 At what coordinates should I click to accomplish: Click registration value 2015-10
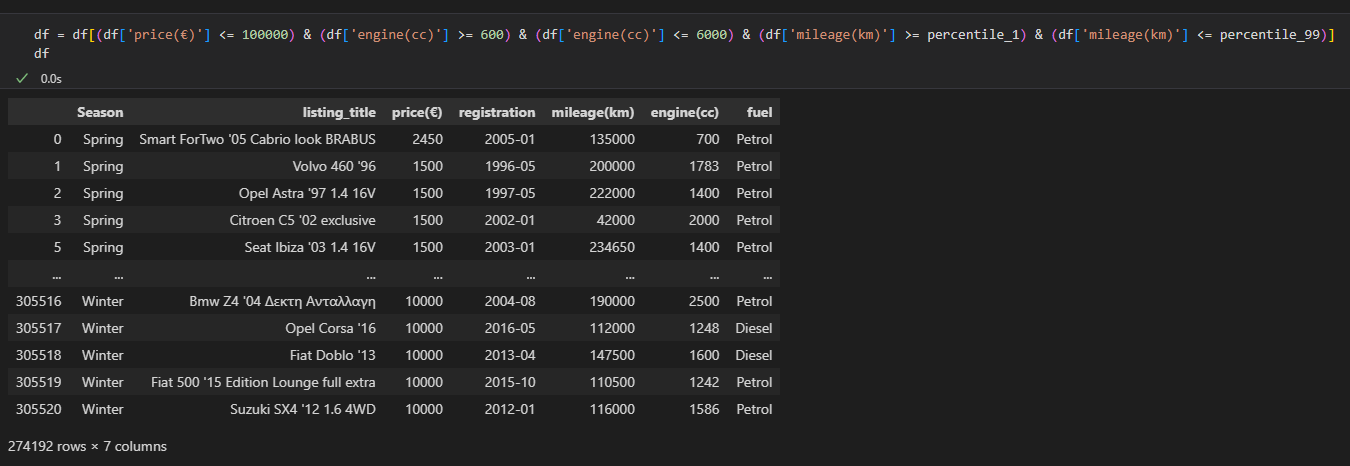click(x=510, y=382)
